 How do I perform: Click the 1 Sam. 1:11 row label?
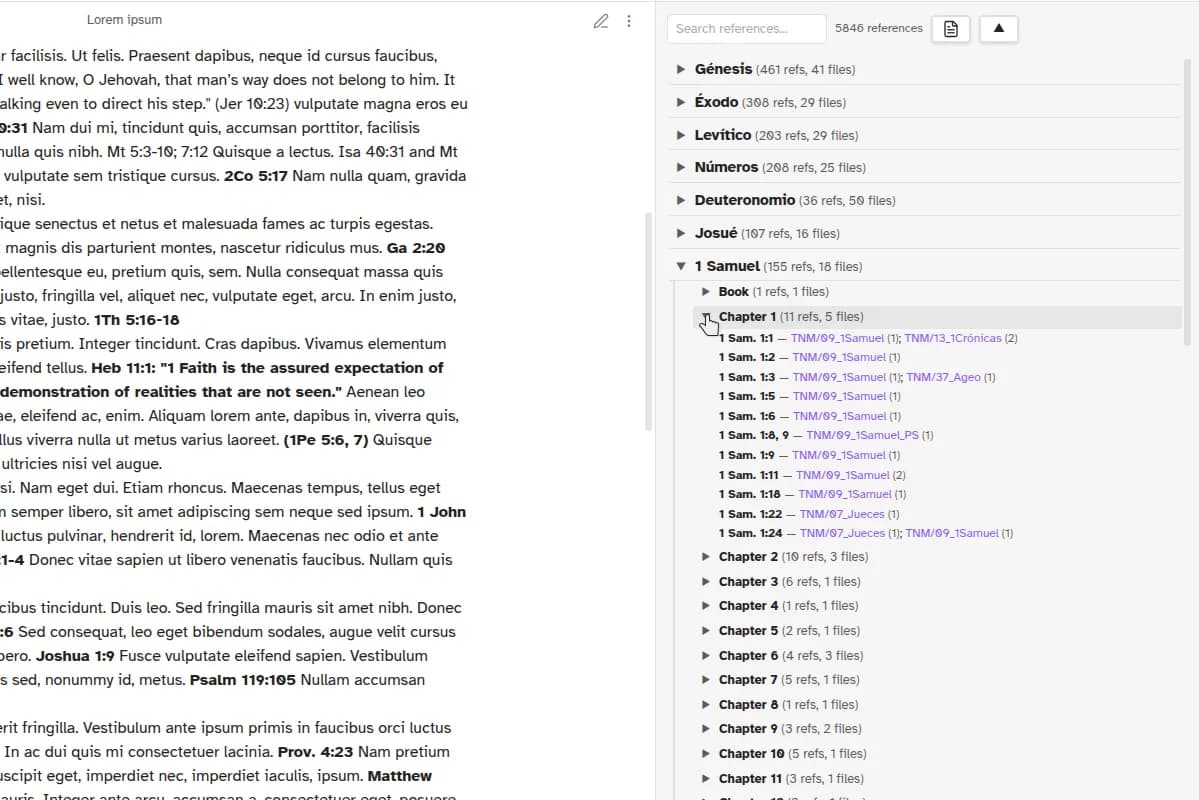(x=749, y=475)
